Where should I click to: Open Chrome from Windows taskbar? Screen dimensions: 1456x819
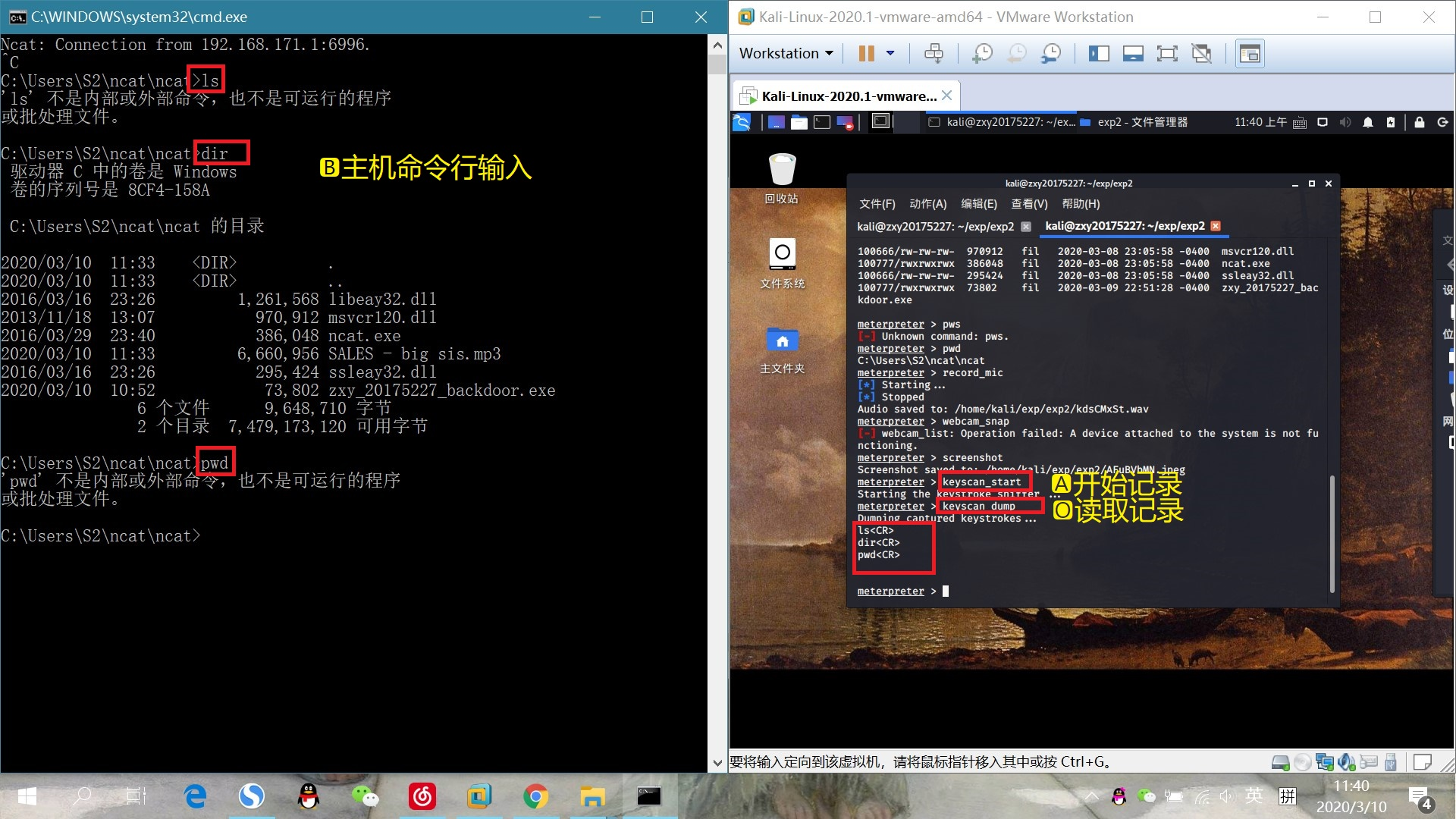[535, 796]
